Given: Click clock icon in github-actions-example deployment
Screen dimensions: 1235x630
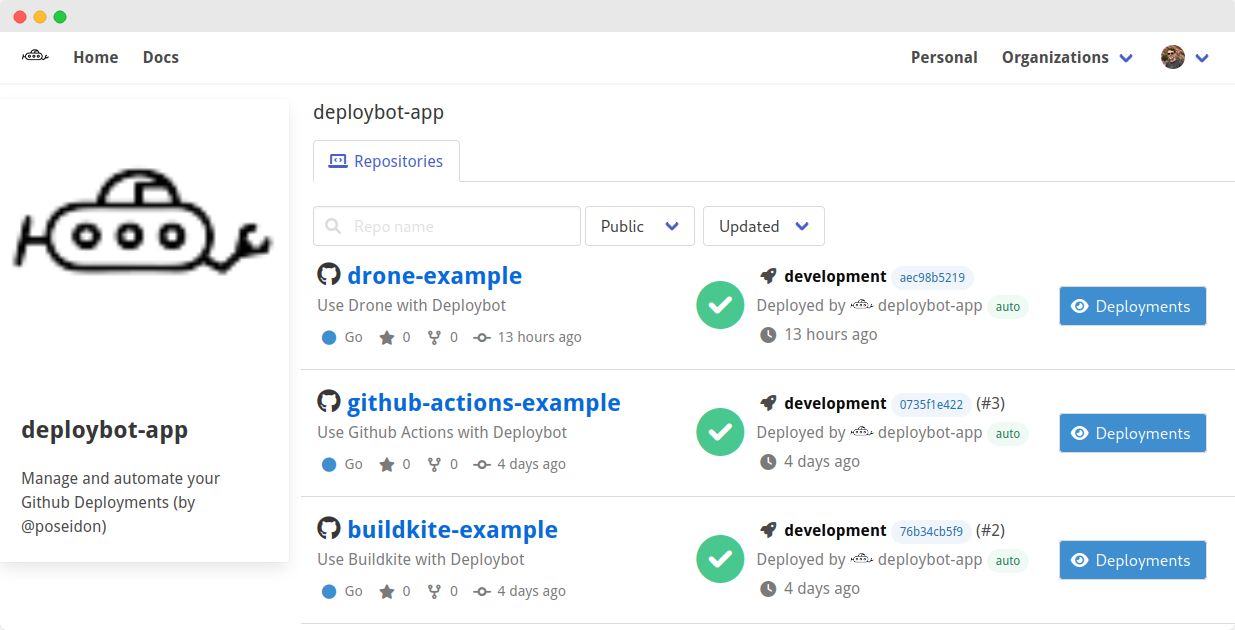Looking at the screenshot, I should pos(768,462).
